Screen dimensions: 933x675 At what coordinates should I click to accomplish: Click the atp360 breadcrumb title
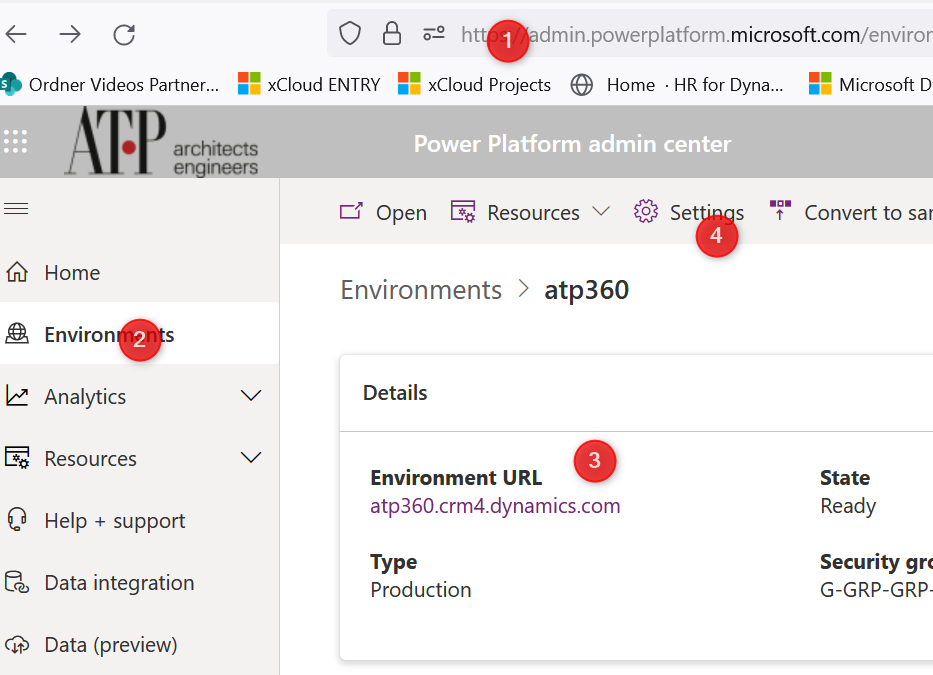click(x=587, y=290)
